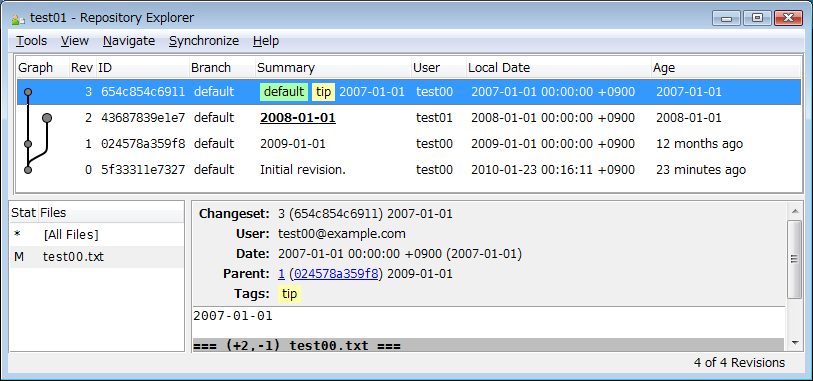Click age 12 months ago
This screenshot has height=381, width=813.
coord(699,144)
